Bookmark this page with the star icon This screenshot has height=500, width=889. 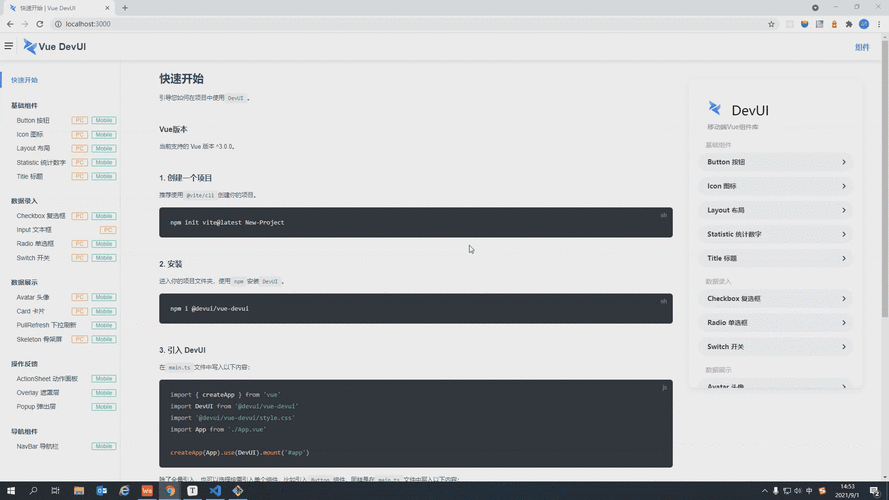pyautogui.click(x=771, y=24)
